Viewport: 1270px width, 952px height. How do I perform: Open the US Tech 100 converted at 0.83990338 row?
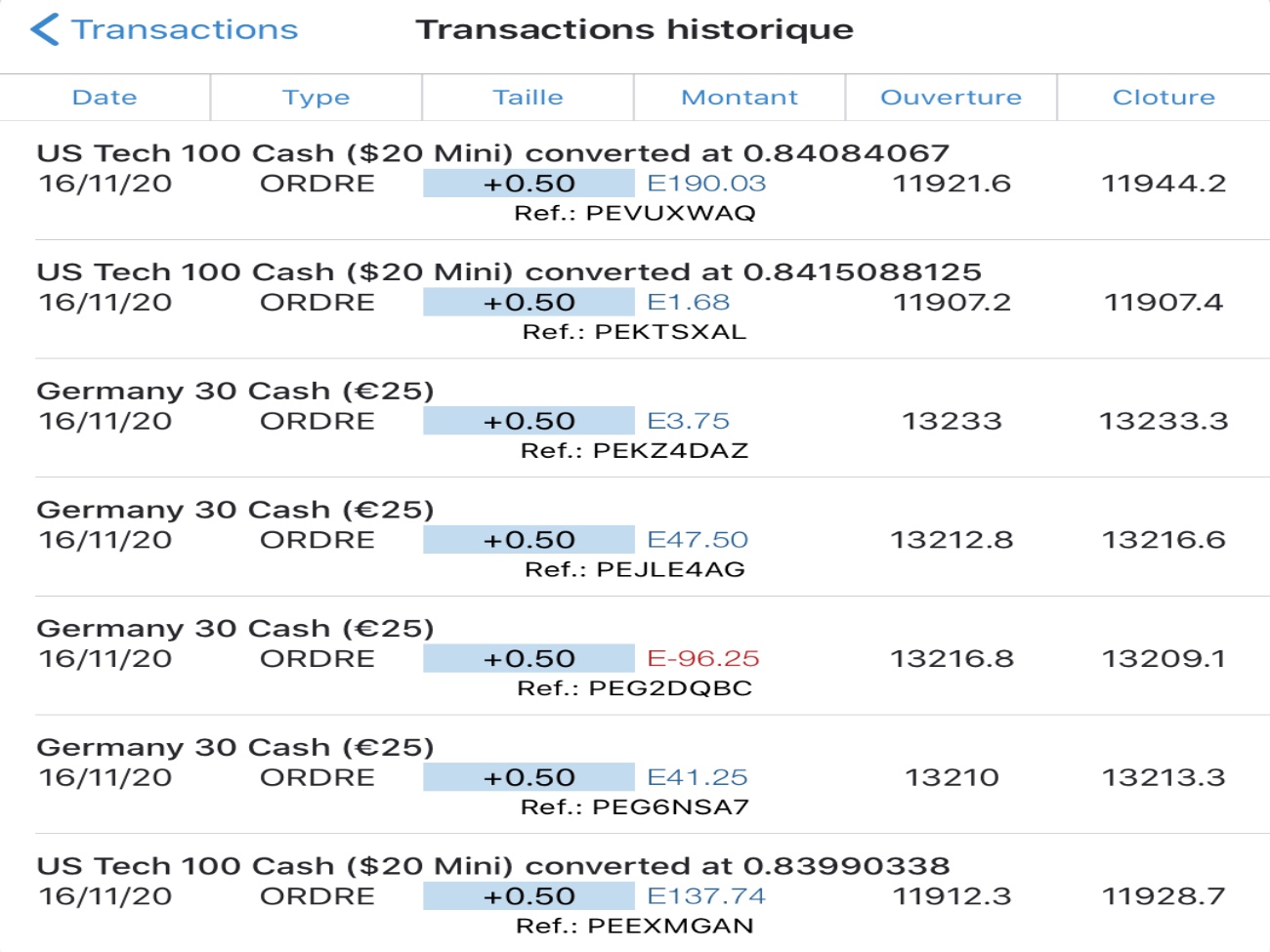(x=493, y=866)
